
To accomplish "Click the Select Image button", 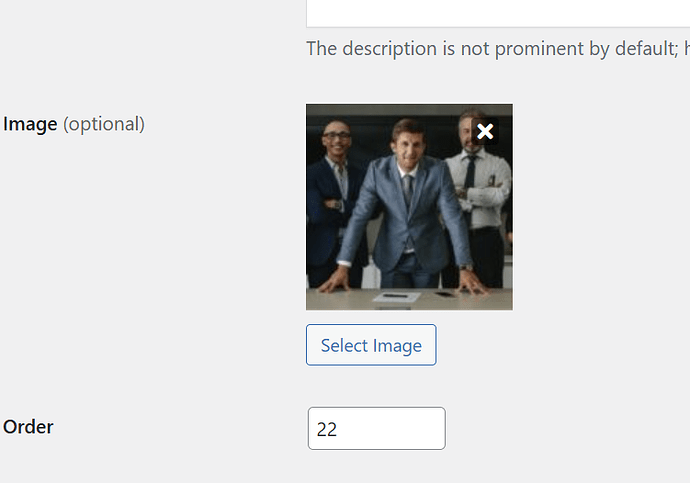I will (x=371, y=345).
